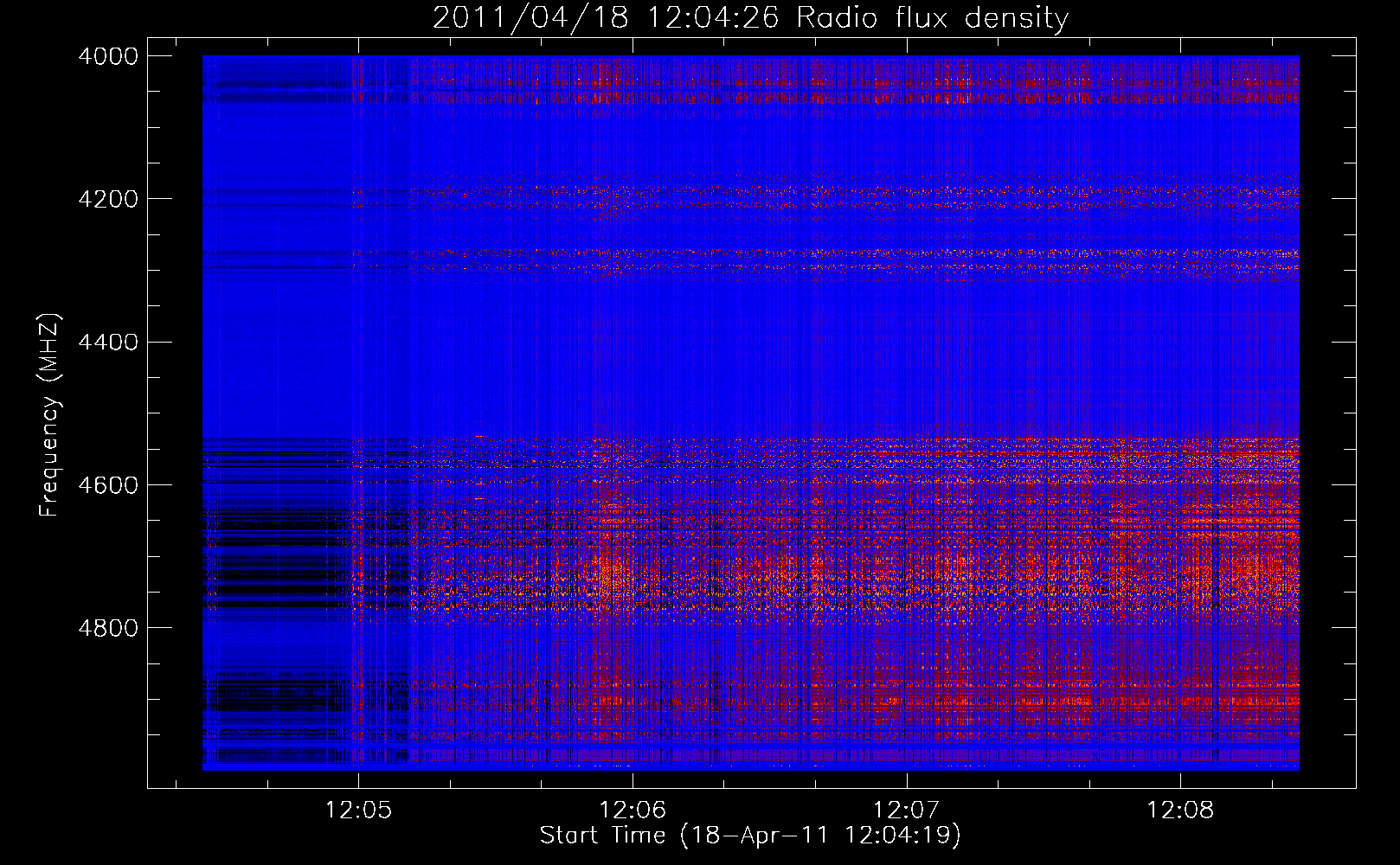Click the 4000 frequency tick label
1400x865 pixels.
[x=108, y=56]
